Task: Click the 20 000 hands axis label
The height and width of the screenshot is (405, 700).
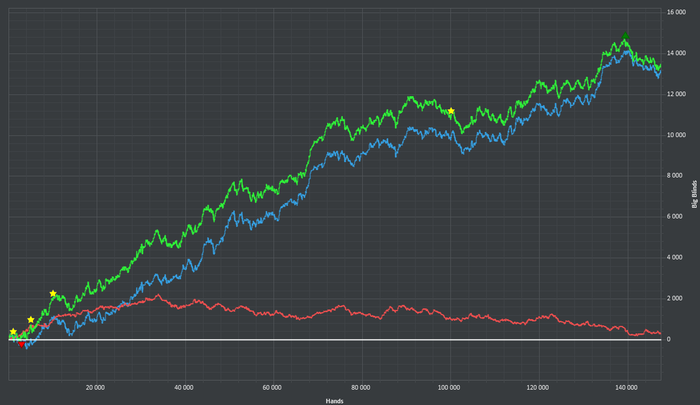Action: pos(95,388)
